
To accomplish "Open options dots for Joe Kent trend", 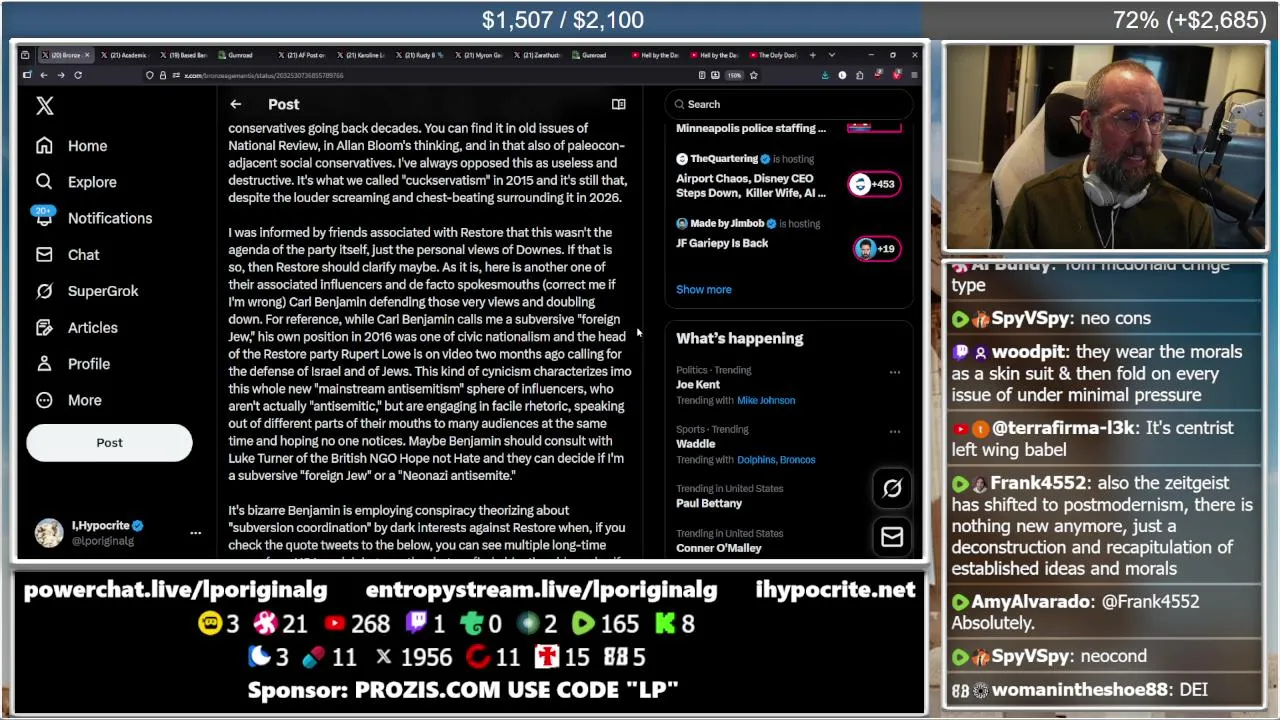I will point(895,372).
